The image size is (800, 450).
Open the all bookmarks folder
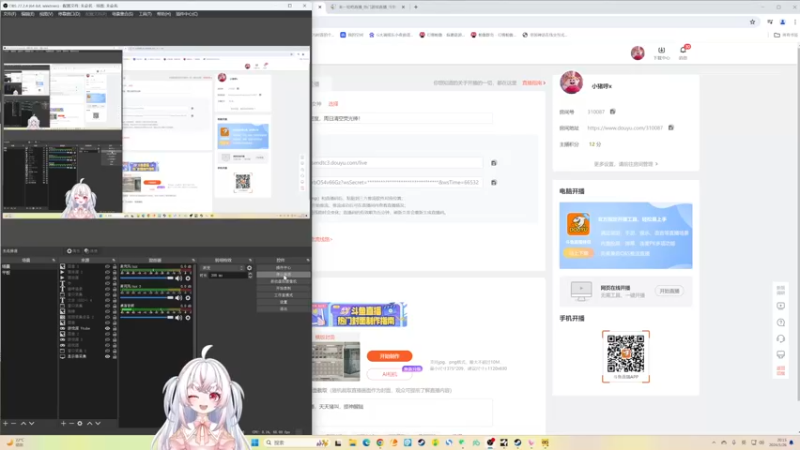coord(785,35)
